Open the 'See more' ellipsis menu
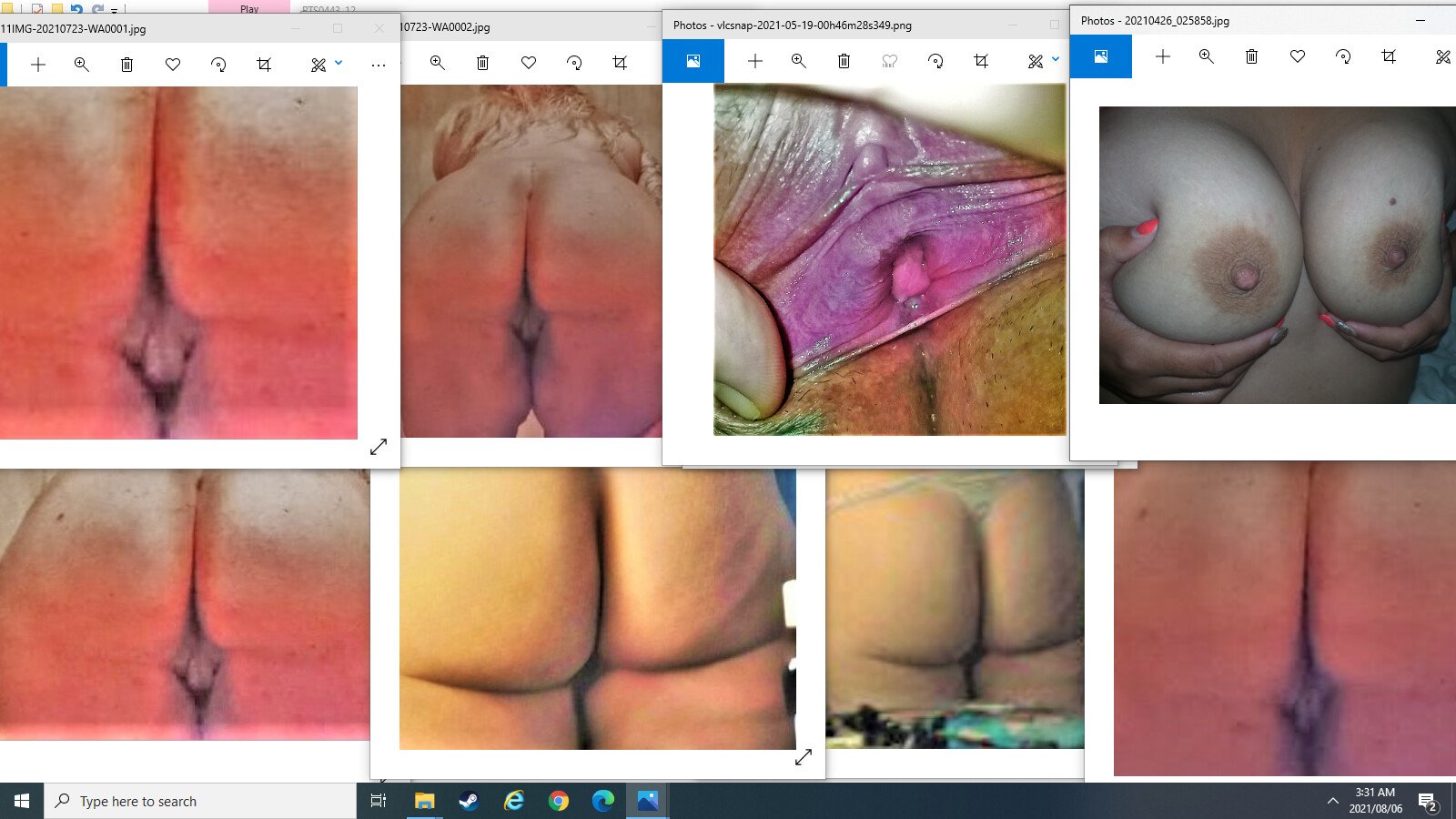 (379, 65)
